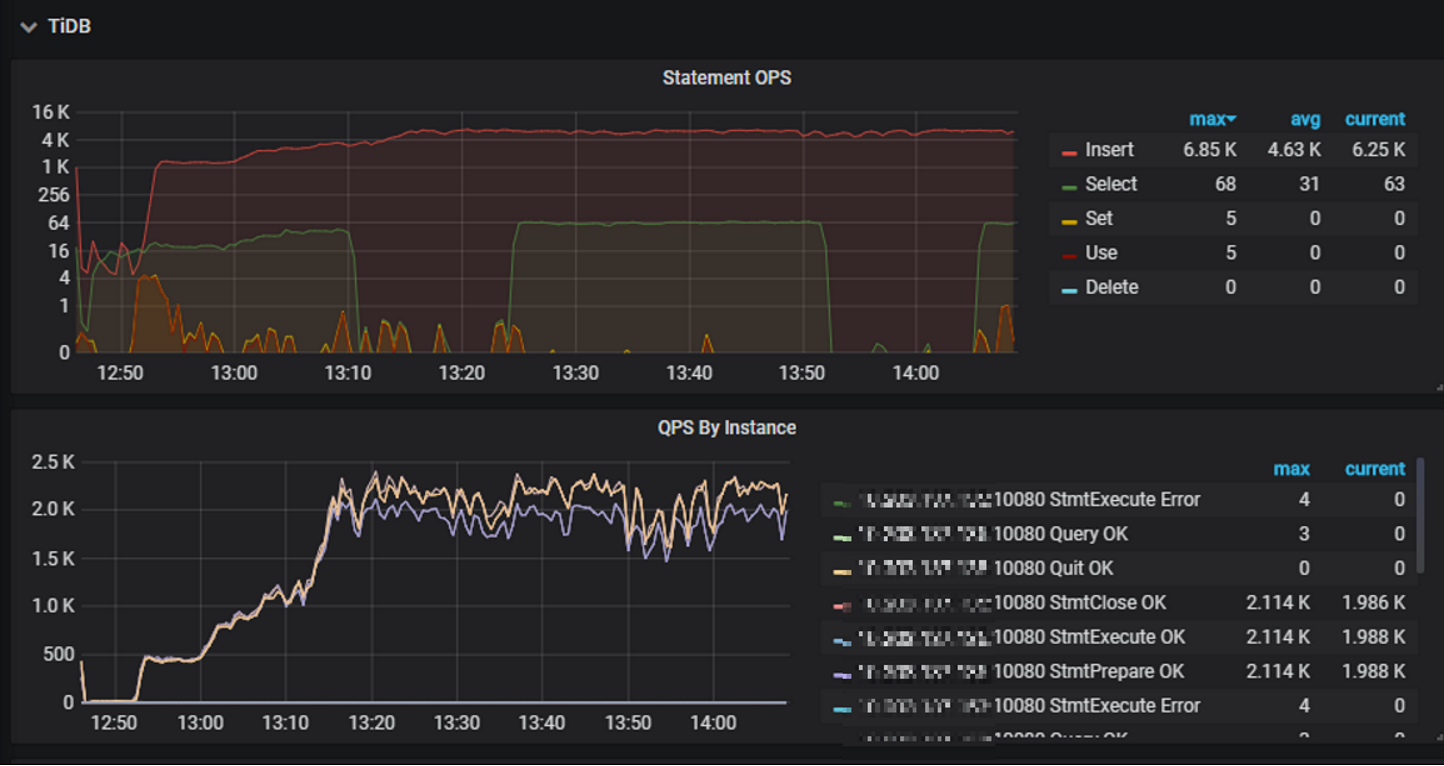Click 13:50 time label in QPS By Instance
Image resolution: width=1444 pixels, height=766 pixels.
point(628,723)
